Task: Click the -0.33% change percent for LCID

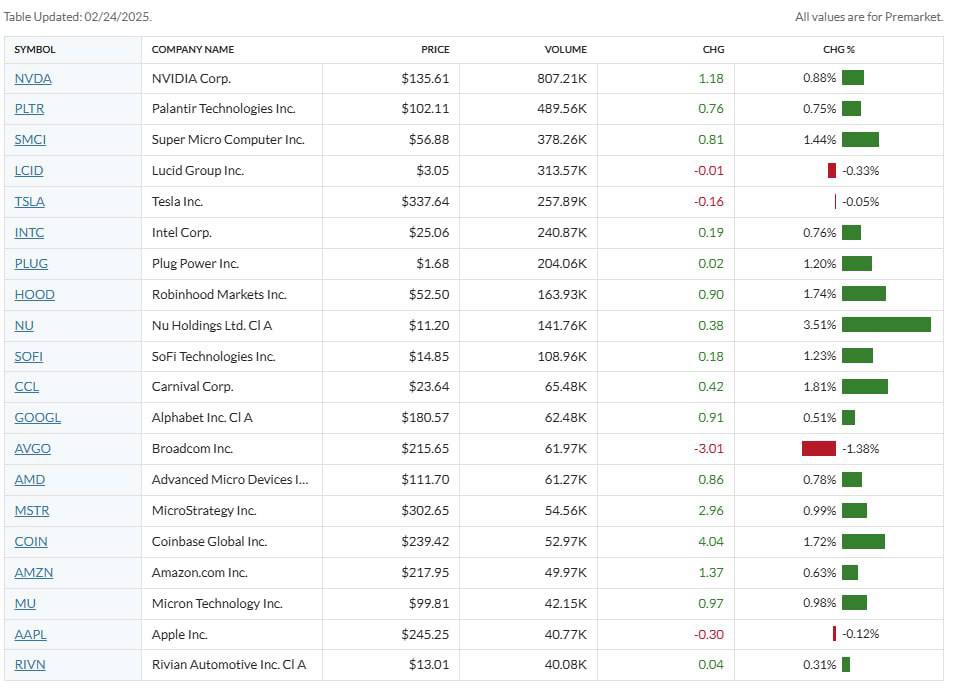Action: [861, 170]
